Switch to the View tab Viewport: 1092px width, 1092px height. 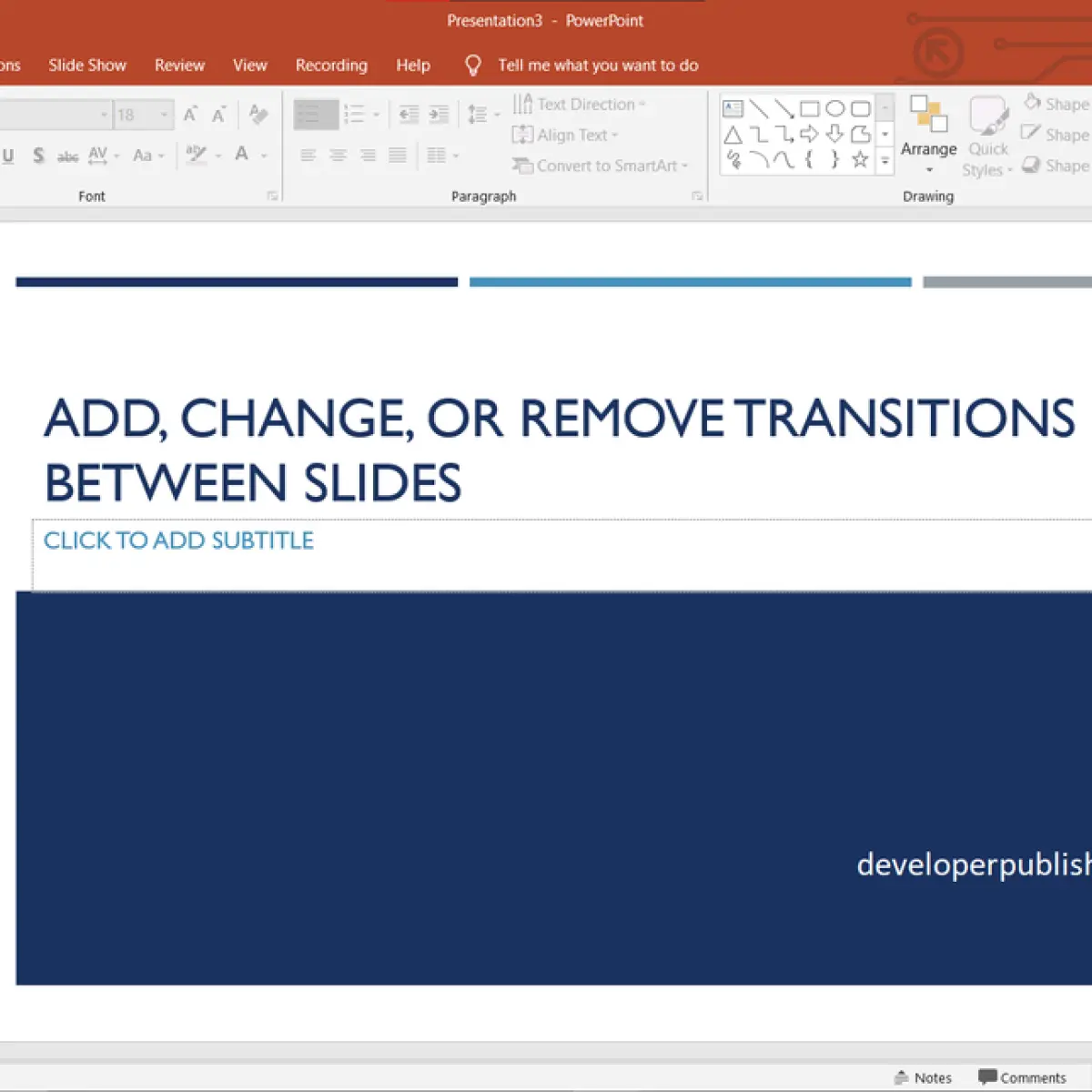coord(249,66)
